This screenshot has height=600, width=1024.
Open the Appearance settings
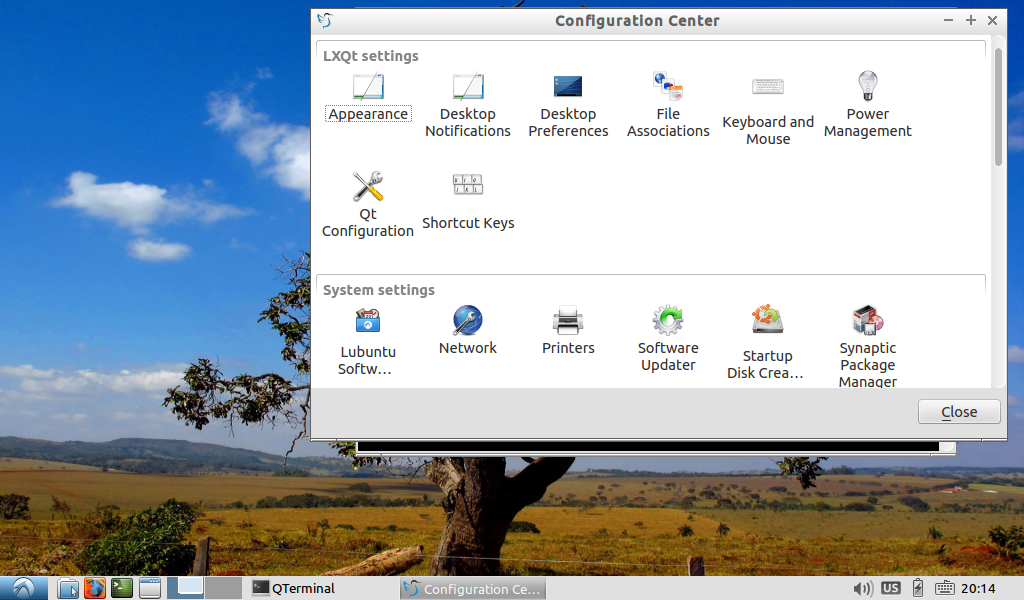pos(368,97)
